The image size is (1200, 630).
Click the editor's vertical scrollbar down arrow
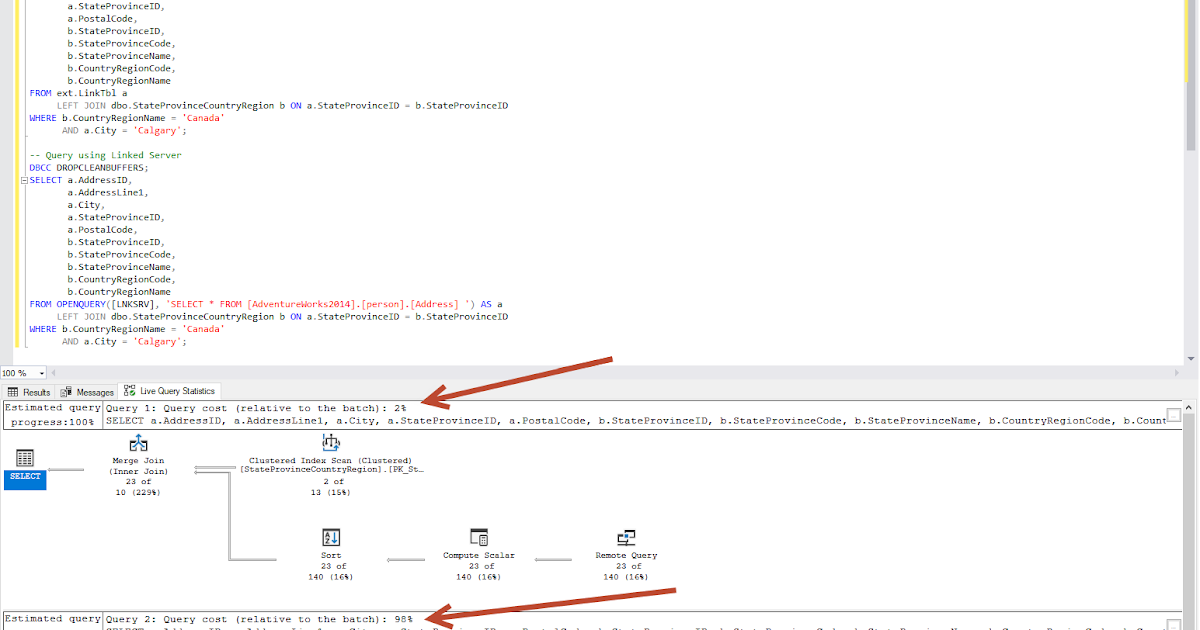[1191, 359]
